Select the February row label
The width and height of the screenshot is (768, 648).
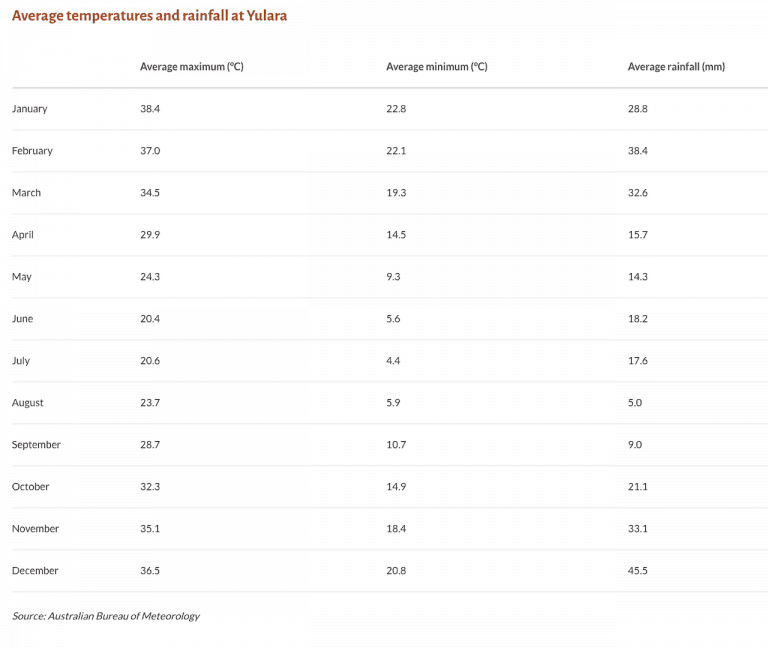point(32,151)
